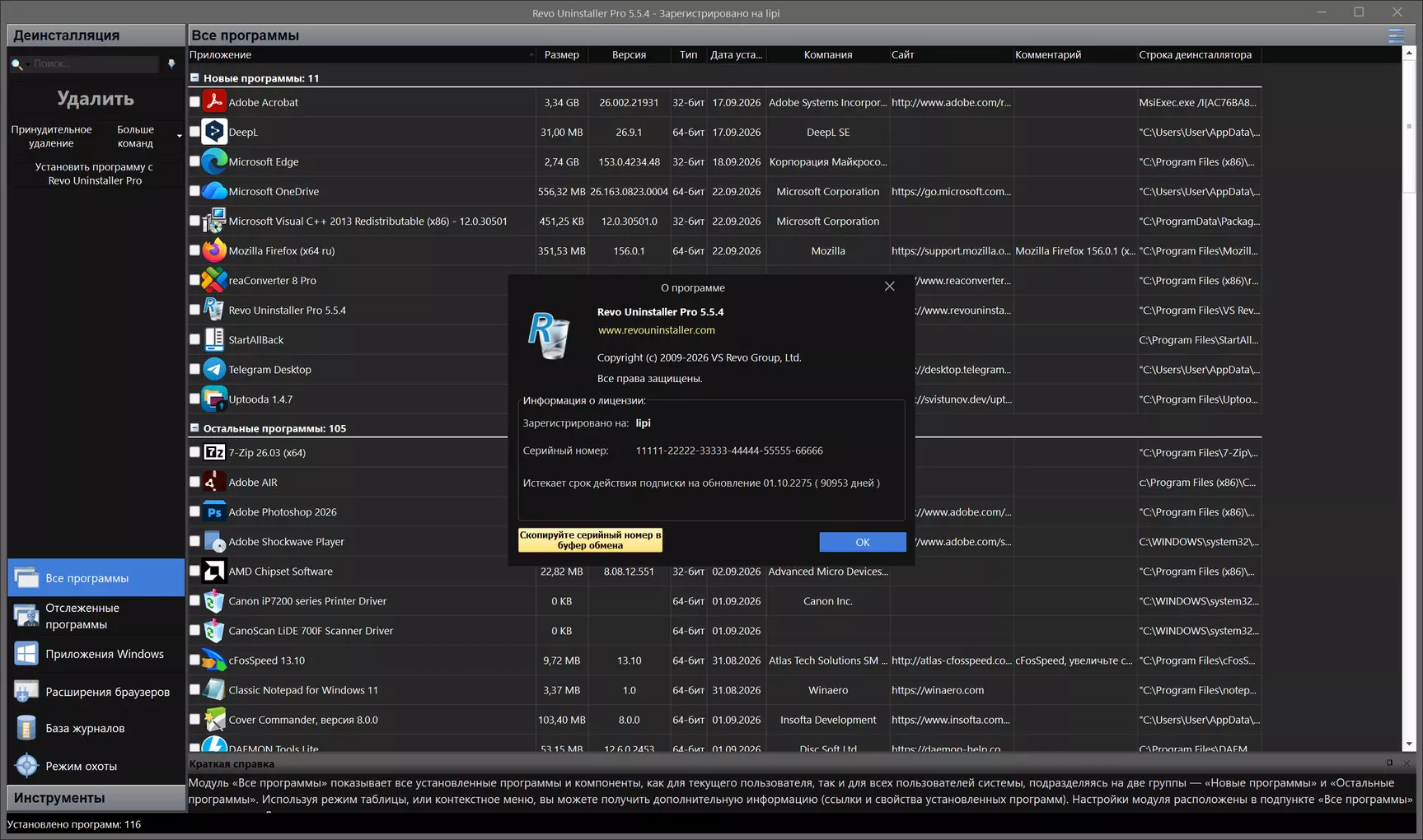Screen dimensions: 1423x840
Task: Click the Microsoft Edge icon in list
Action: click(x=214, y=161)
